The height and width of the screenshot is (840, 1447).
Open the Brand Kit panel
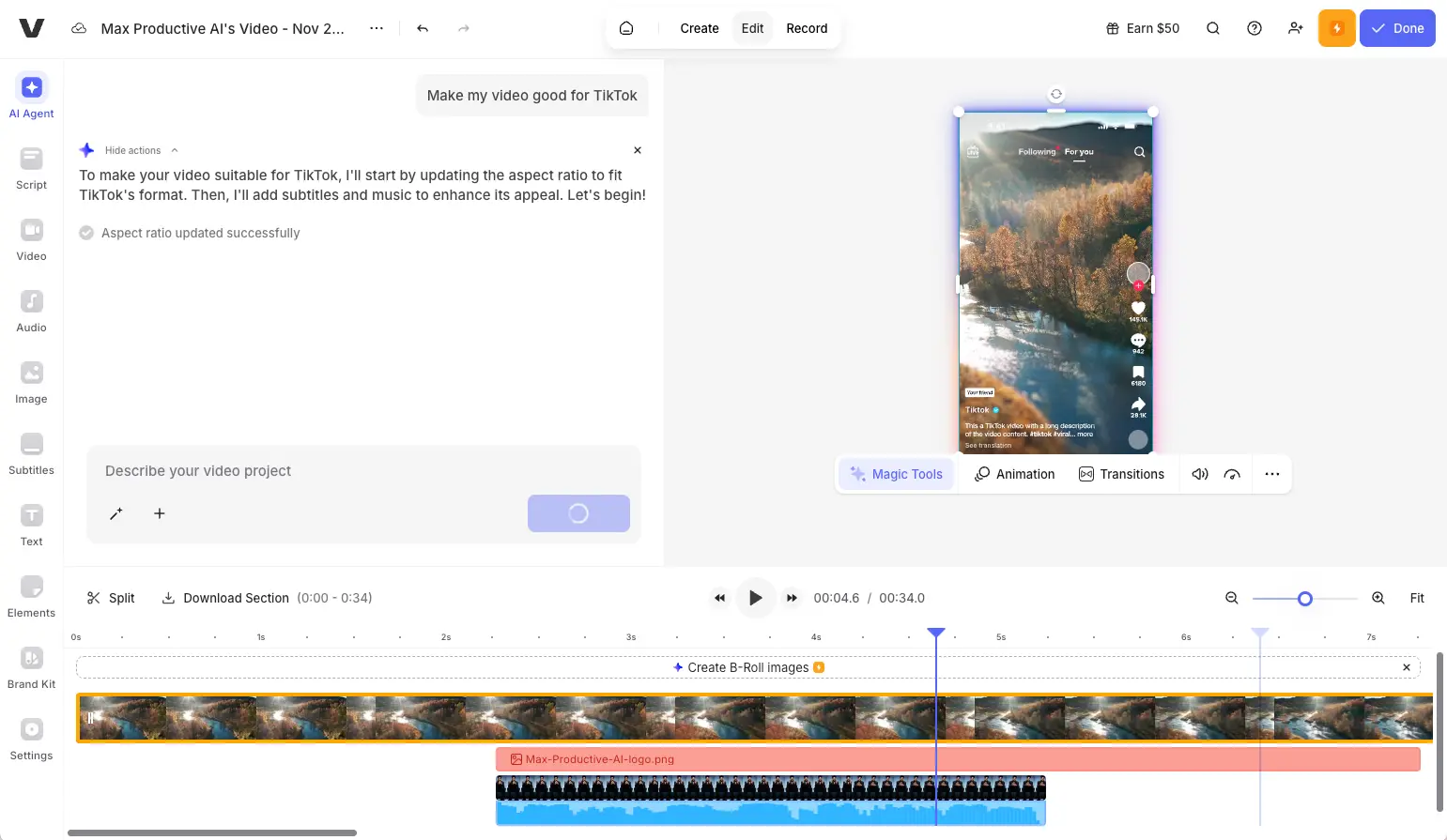tap(31, 667)
